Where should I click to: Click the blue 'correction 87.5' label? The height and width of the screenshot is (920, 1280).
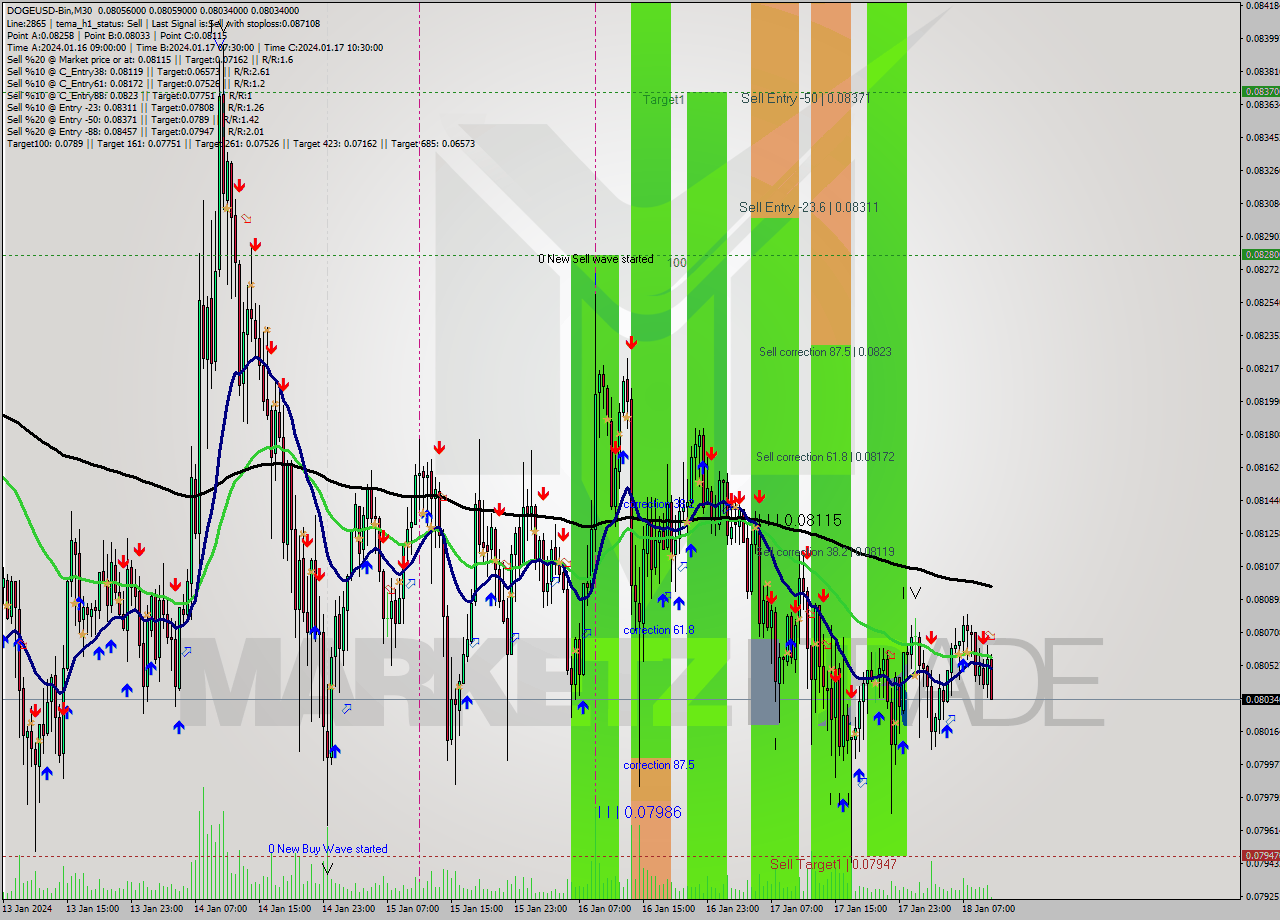pyautogui.click(x=658, y=765)
